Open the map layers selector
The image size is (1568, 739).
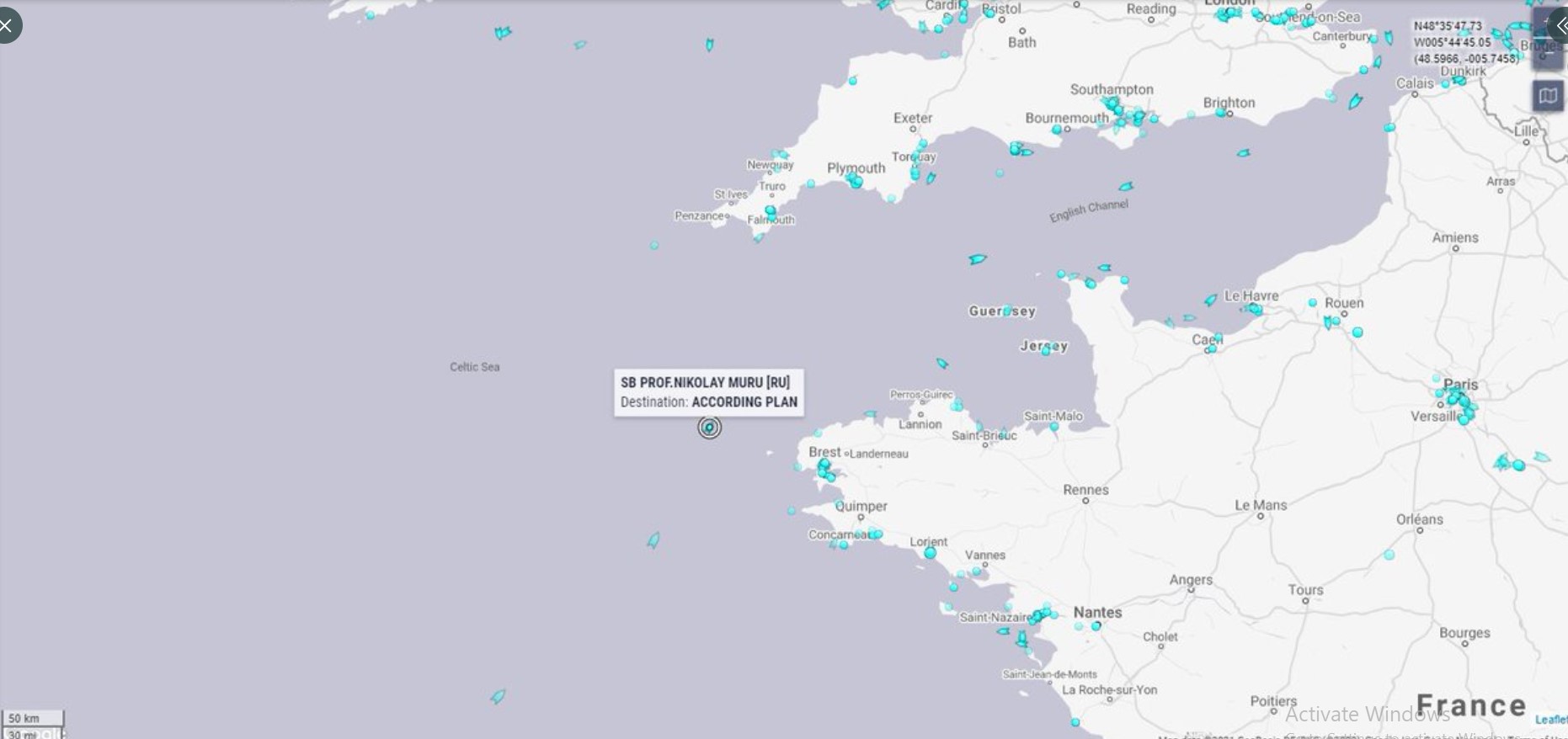pyautogui.click(x=1548, y=96)
